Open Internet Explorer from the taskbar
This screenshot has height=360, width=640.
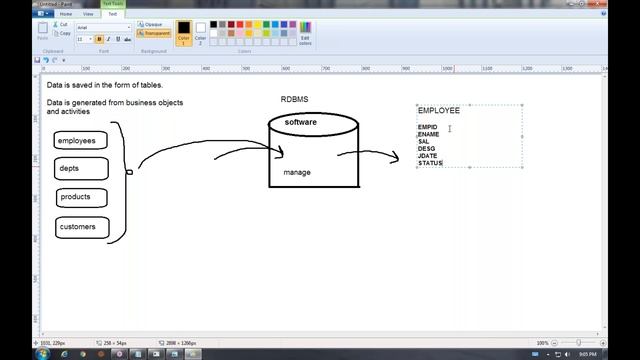[x=64, y=354]
